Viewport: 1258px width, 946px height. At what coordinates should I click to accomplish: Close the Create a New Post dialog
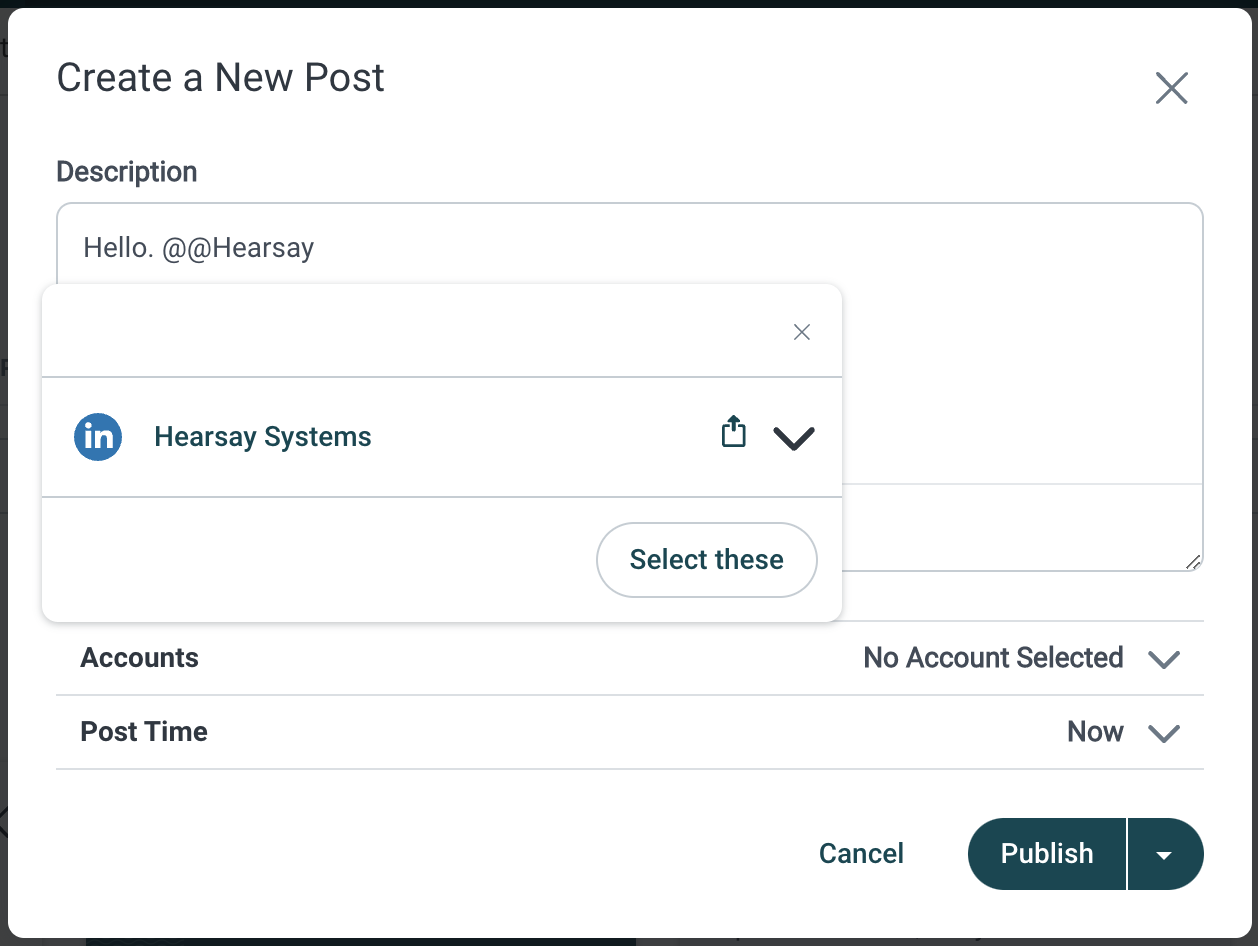tap(1171, 88)
